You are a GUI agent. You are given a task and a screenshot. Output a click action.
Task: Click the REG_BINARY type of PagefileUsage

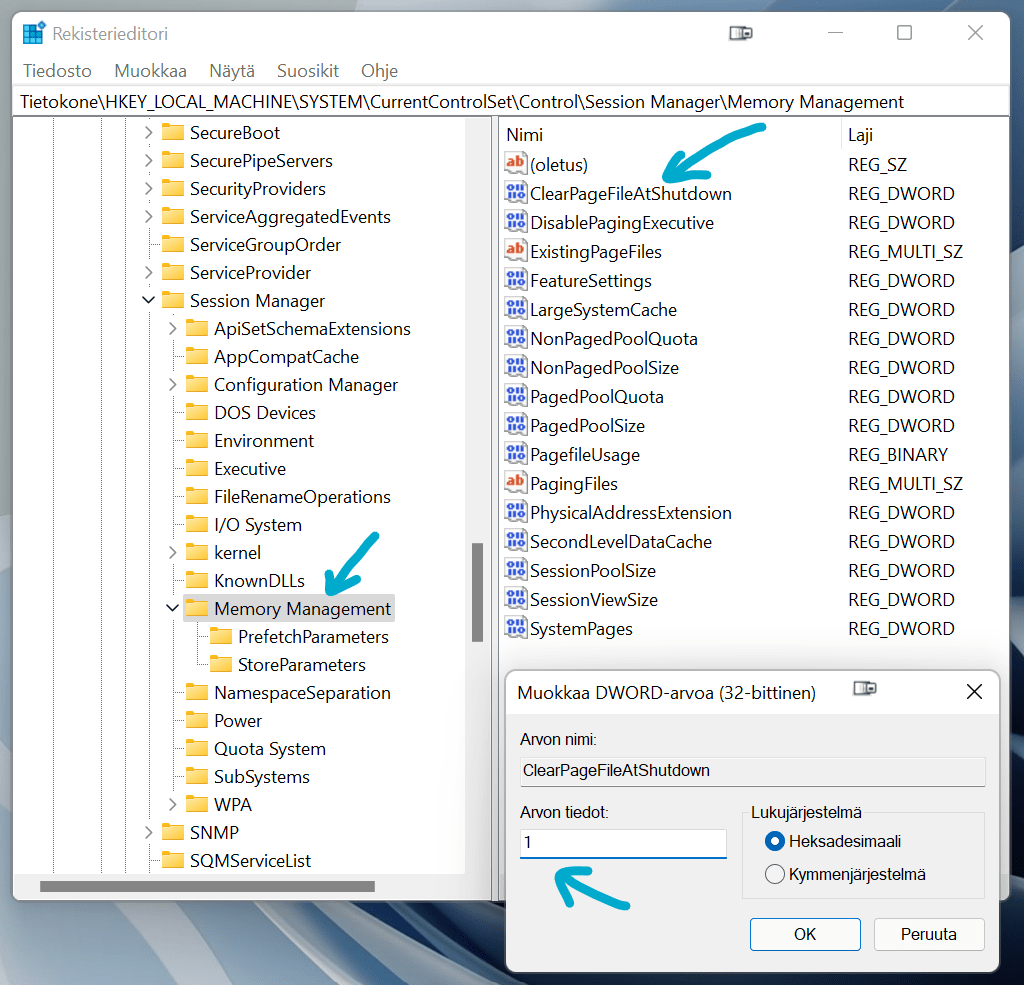coord(898,454)
